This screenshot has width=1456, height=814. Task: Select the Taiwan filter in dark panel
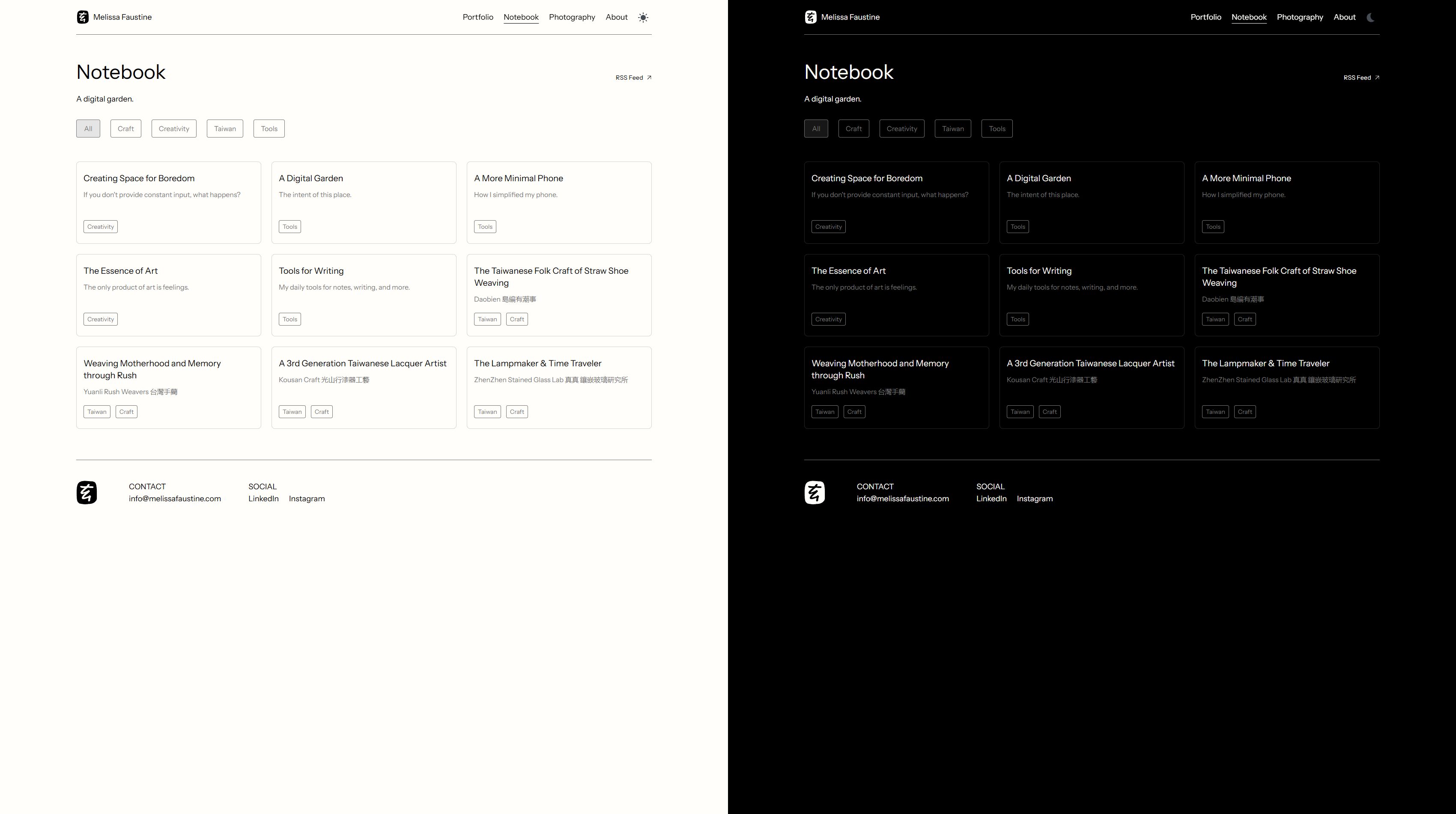point(952,129)
